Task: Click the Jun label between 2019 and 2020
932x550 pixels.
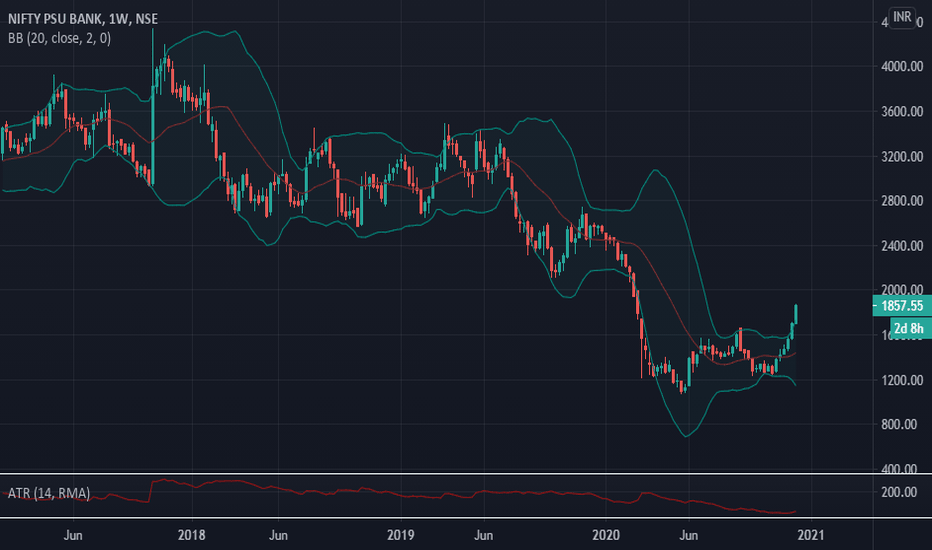Action: click(483, 535)
